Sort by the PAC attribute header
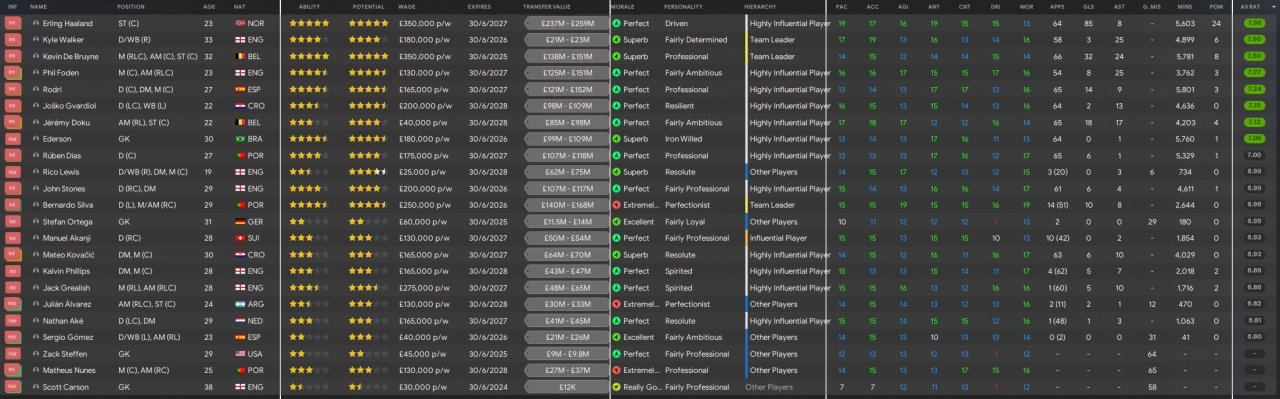This screenshot has height=399, width=1280. coord(842,7)
